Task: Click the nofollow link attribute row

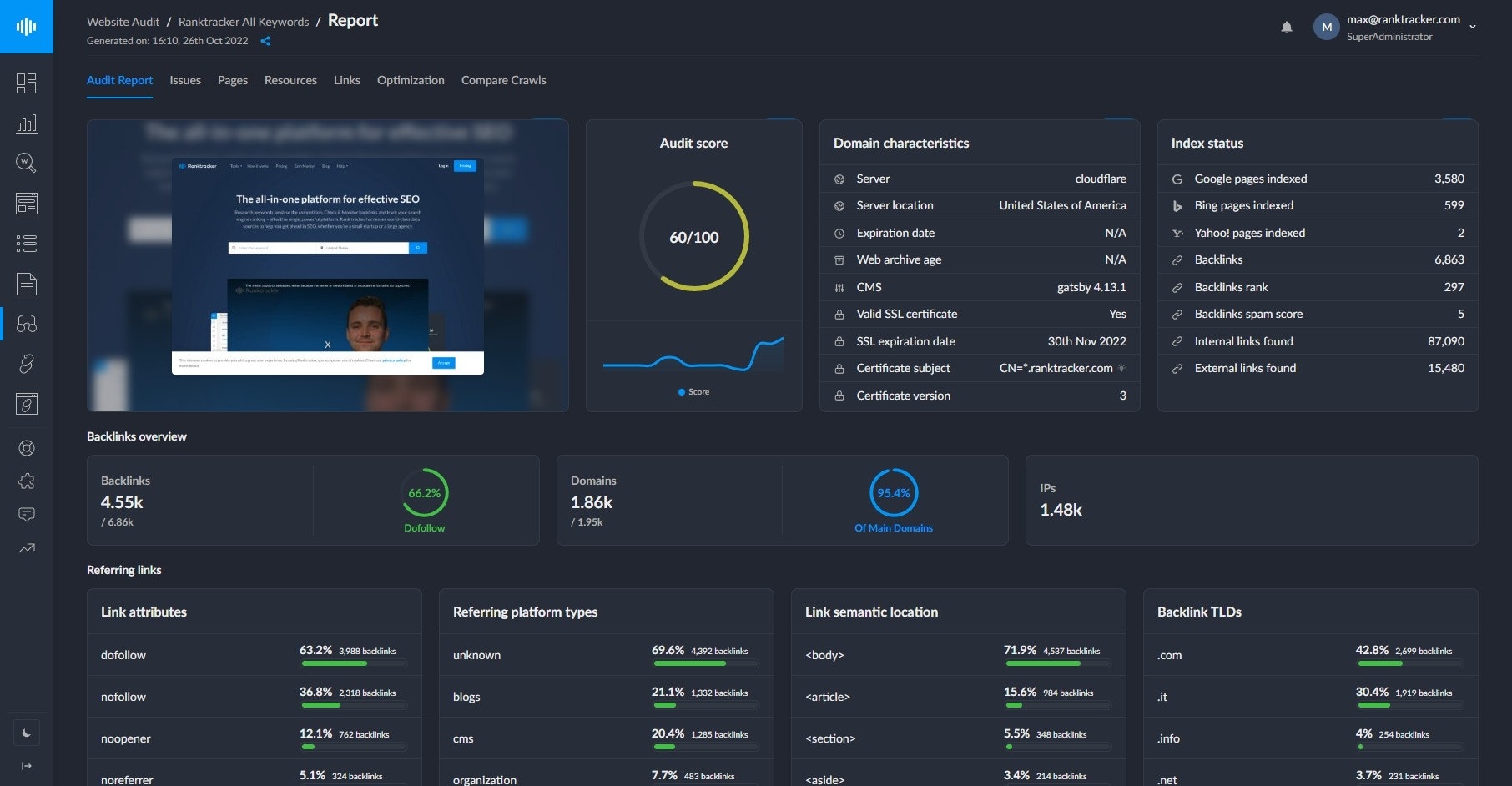Action: coord(255,697)
